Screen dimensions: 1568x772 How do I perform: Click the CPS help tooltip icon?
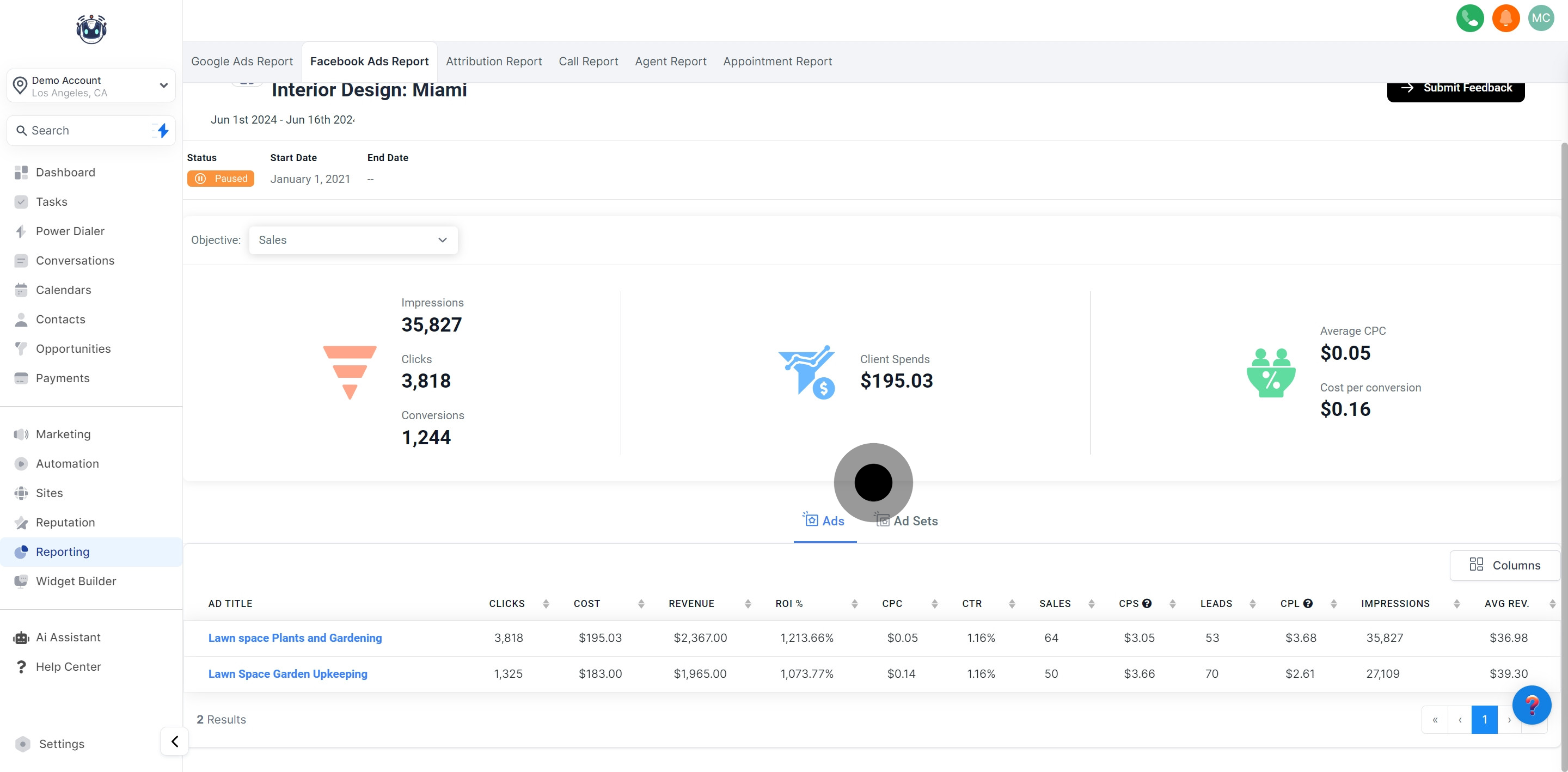(x=1147, y=603)
